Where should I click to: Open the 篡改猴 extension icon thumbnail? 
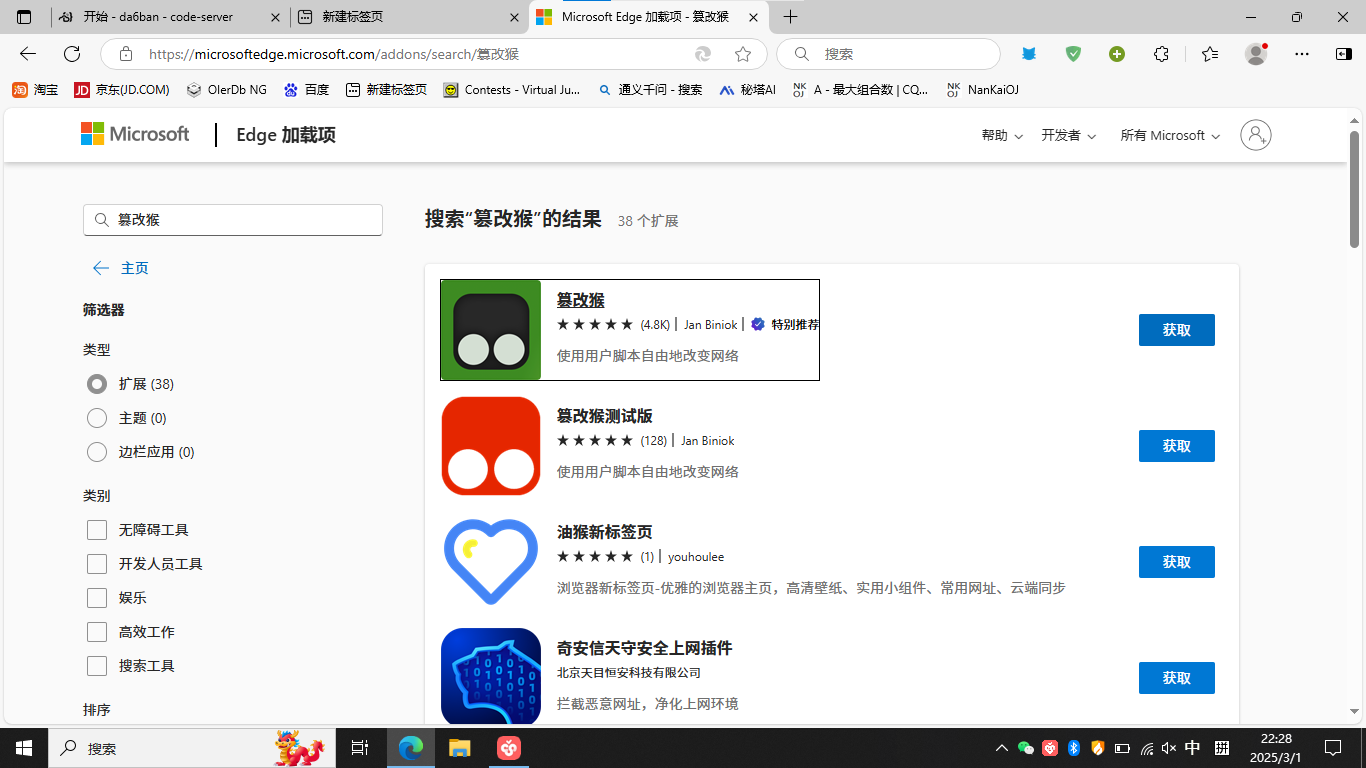click(491, 330)
